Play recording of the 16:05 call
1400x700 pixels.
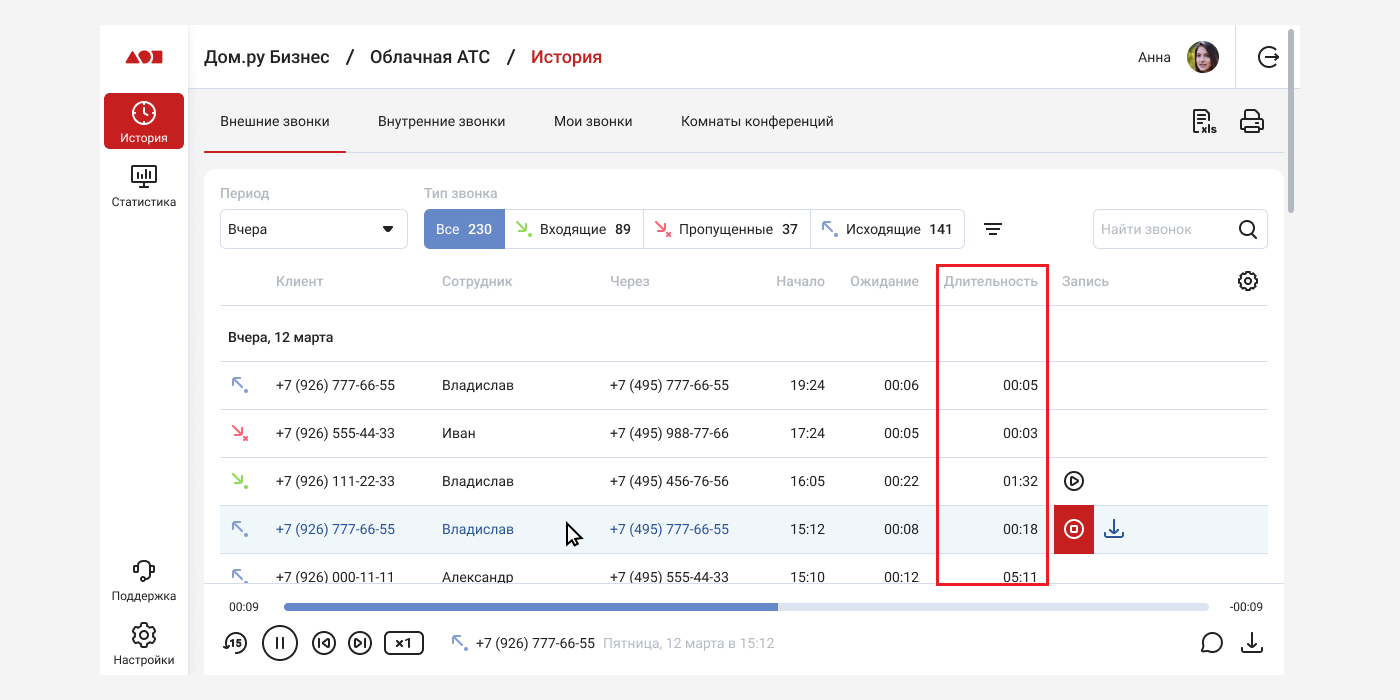coord(1074,481)
